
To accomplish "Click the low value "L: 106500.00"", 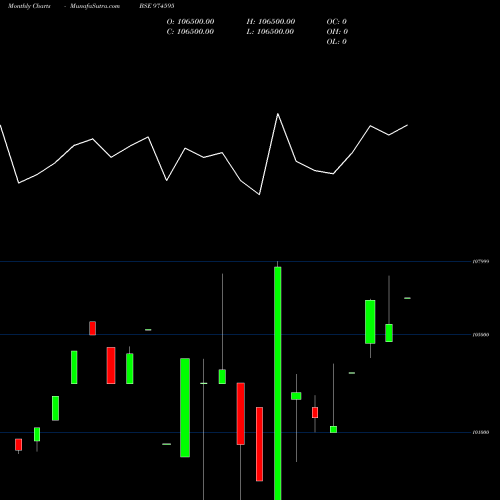I will 270,32.
